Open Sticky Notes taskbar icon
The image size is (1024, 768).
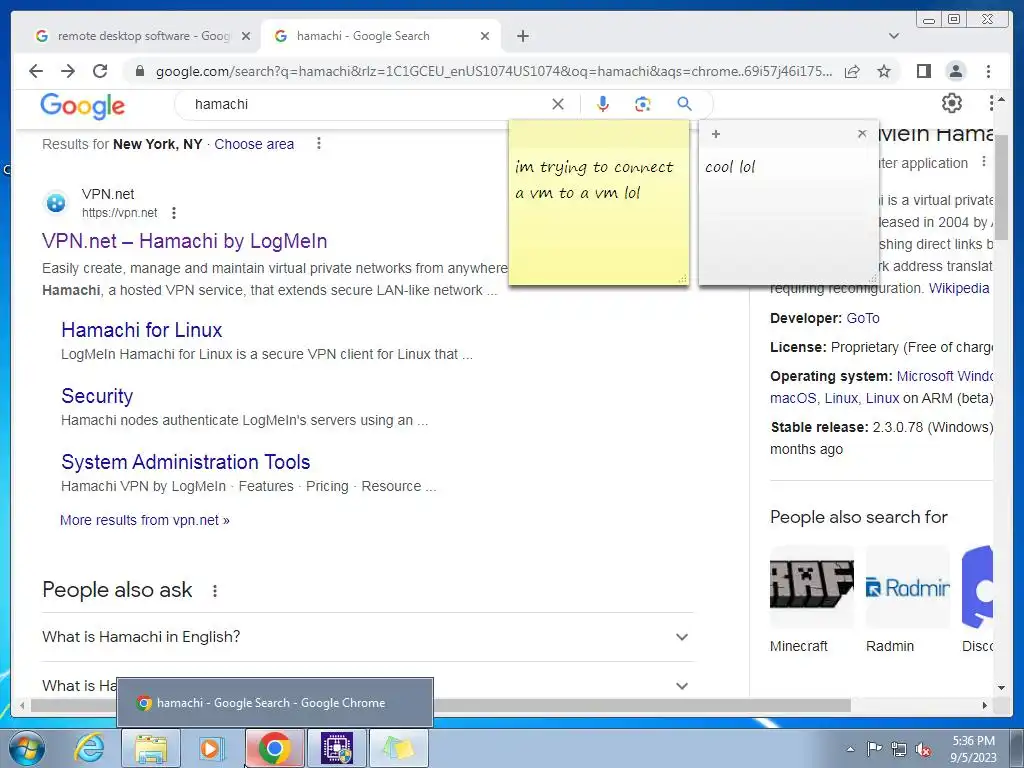click(399, 748)
